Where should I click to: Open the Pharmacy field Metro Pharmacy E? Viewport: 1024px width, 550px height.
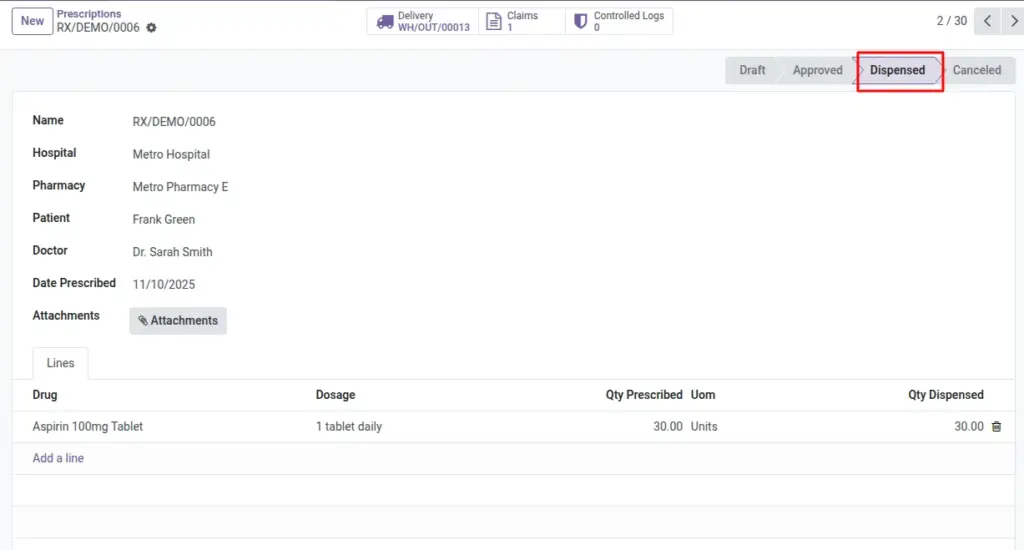(x=180, y=187)
